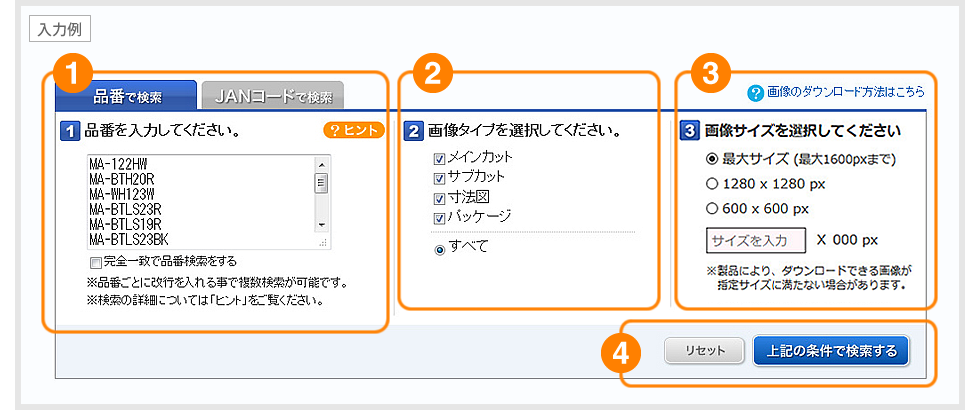Click the blue question mark help icon

[x=755, y=92]
